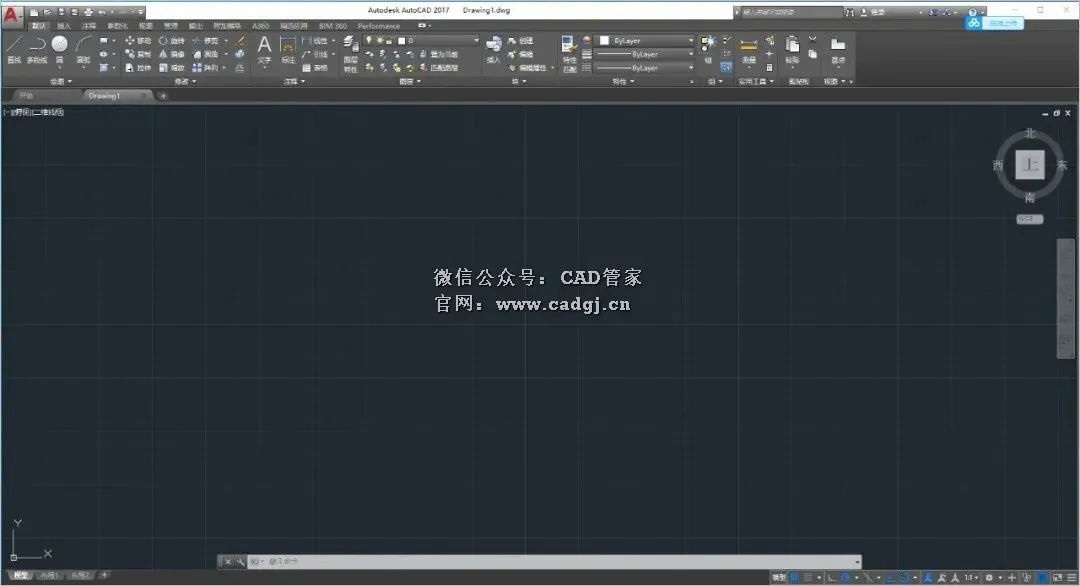
Task: Click the Rotate (旋转) tool
Action: click(x=172, y=41)
